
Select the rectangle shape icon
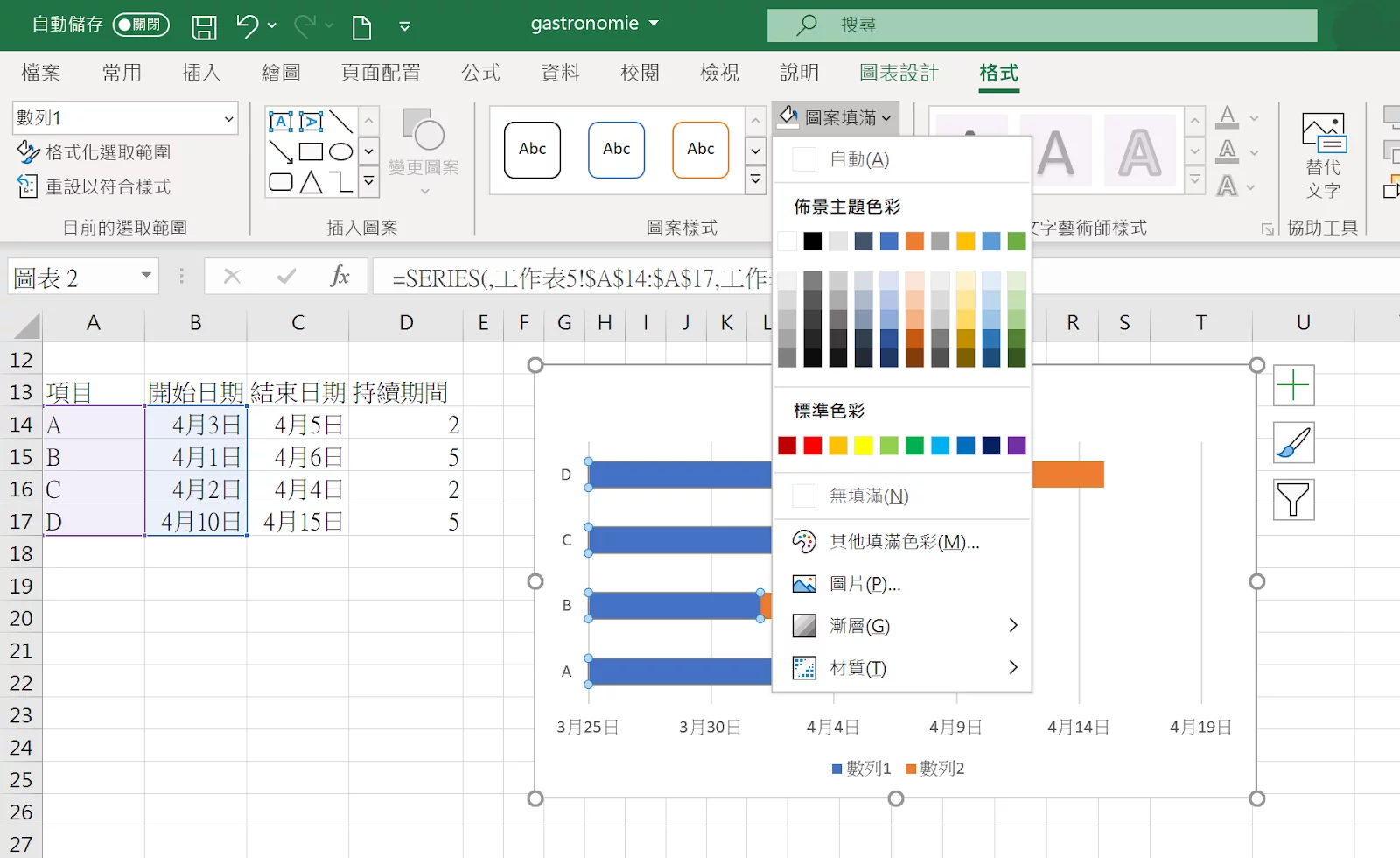pos(311,151)
